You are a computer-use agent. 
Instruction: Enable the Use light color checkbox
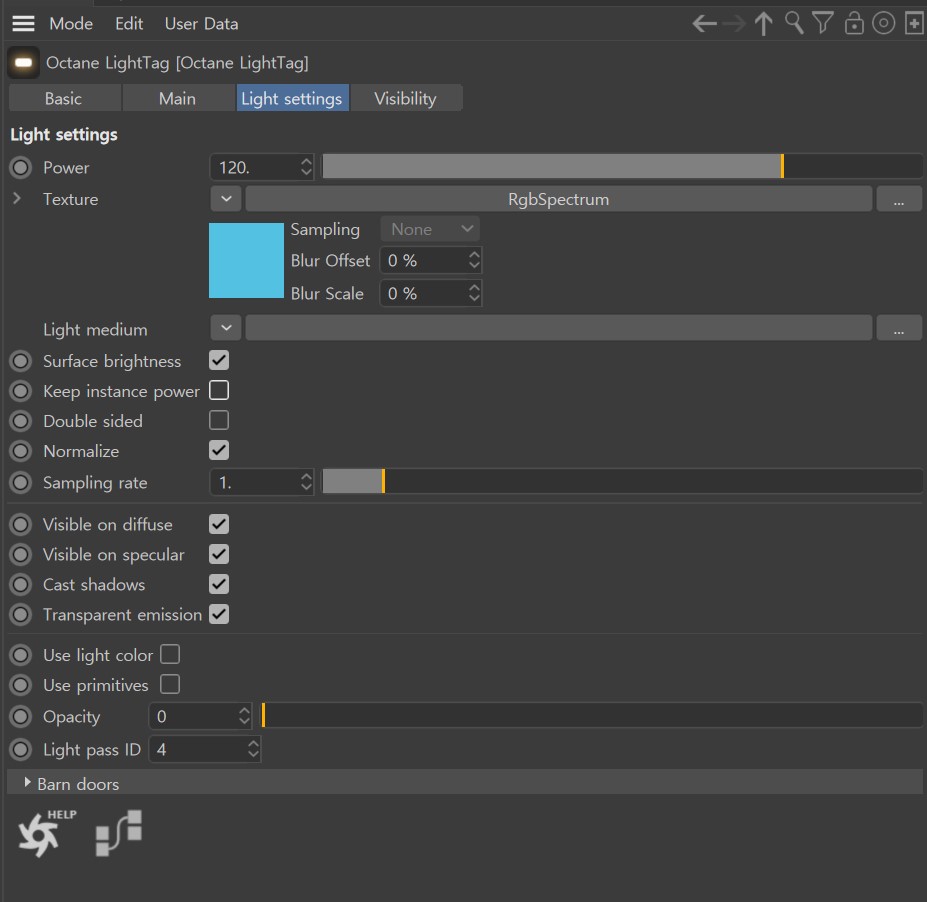(170, 654)
